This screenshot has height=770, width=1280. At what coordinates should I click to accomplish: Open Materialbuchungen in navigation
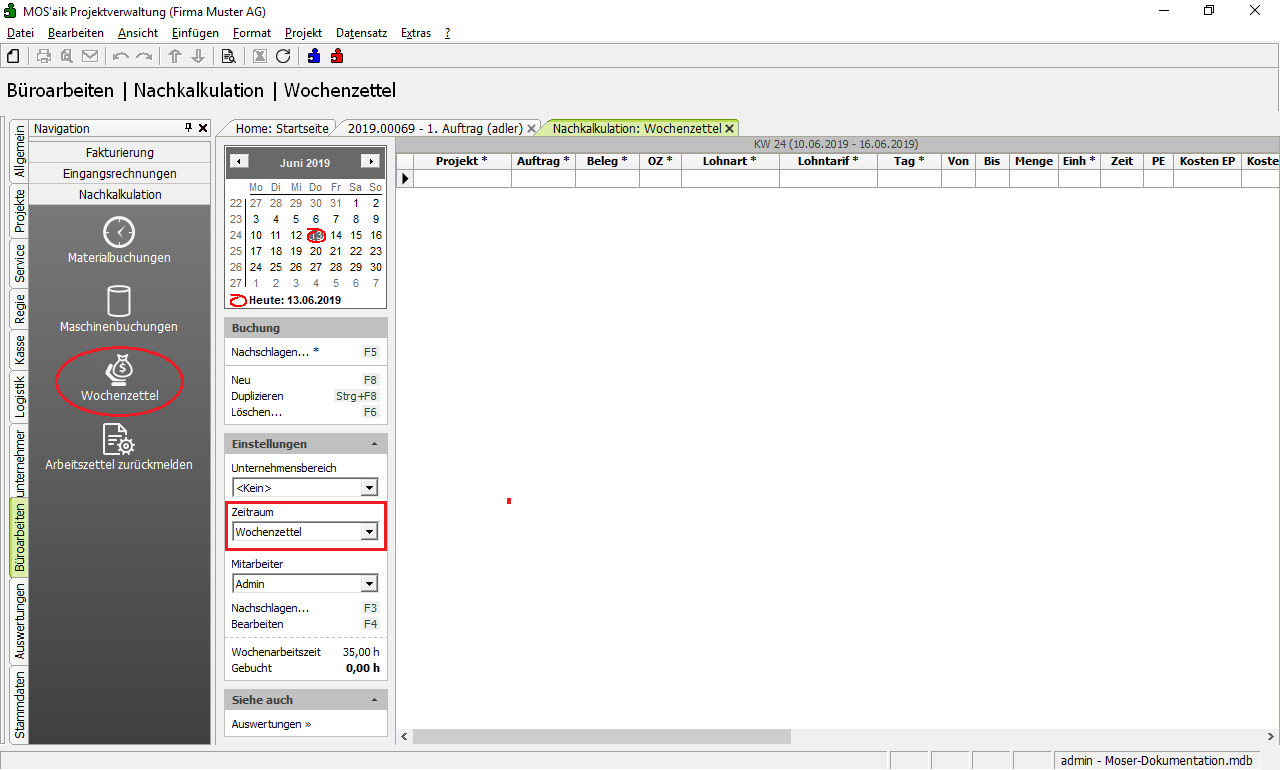[x=119, y=240]
